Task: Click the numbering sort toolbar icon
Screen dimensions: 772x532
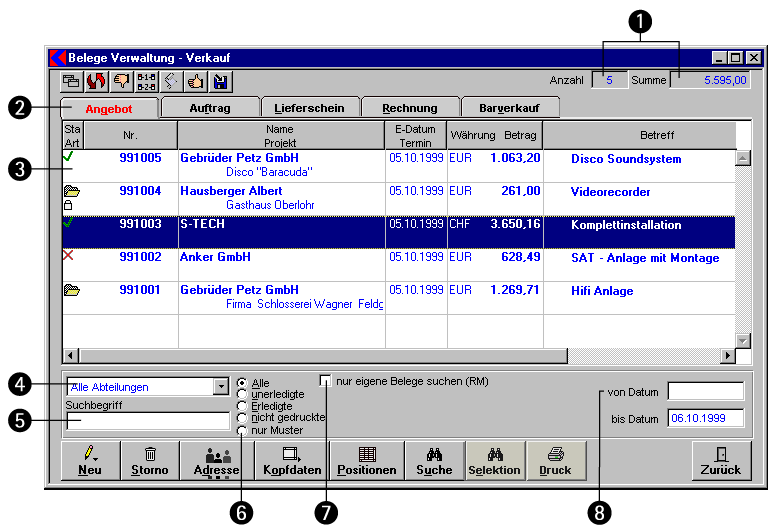Action: 147,82
